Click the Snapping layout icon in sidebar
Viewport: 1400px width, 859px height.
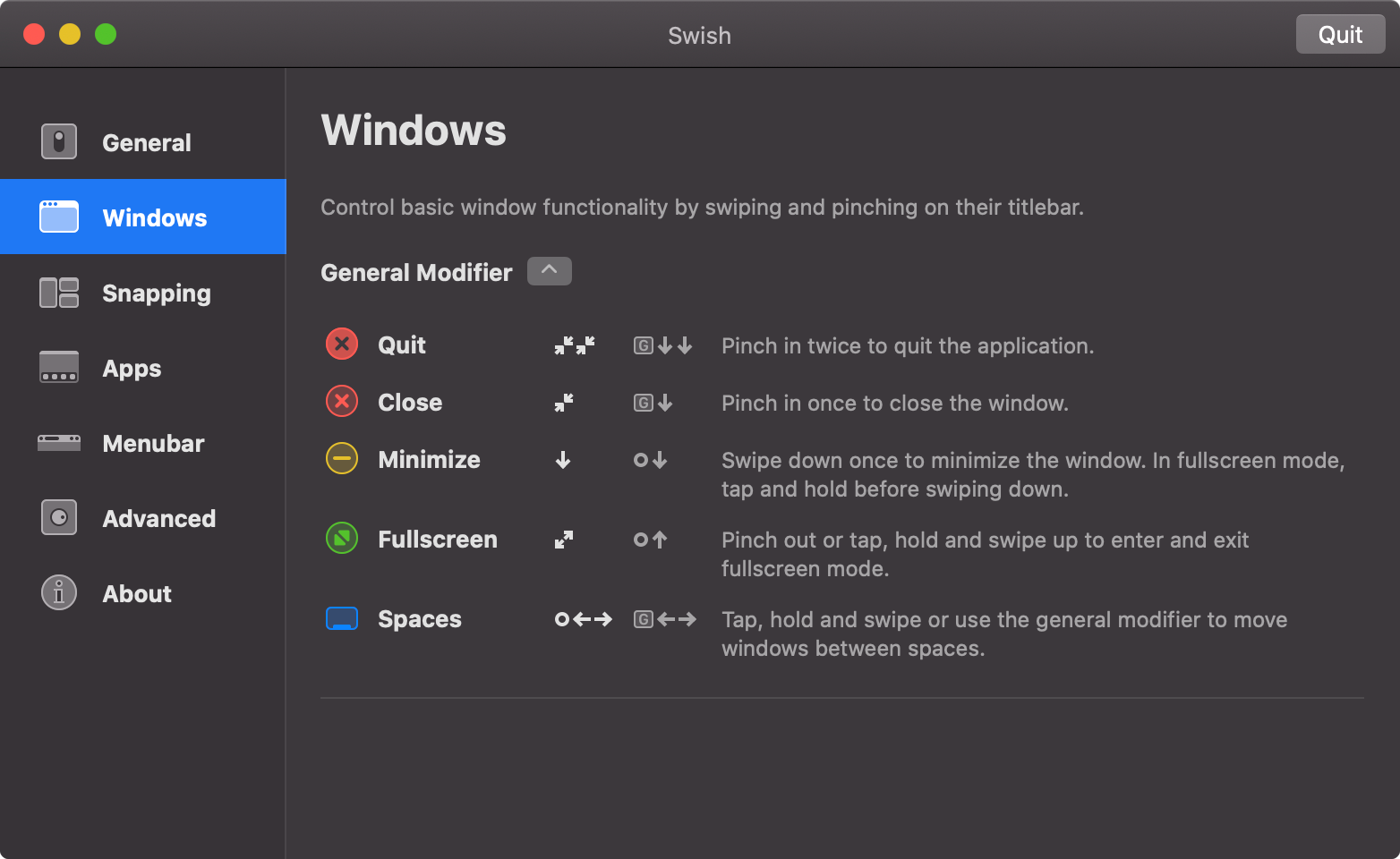coord(59,293)
